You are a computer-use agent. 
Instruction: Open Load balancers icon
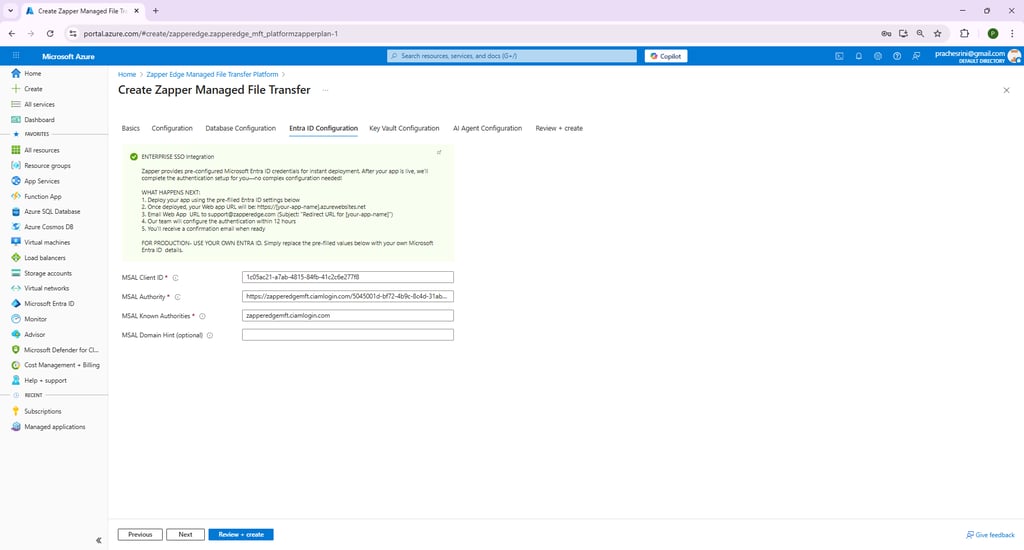(16, 258)
